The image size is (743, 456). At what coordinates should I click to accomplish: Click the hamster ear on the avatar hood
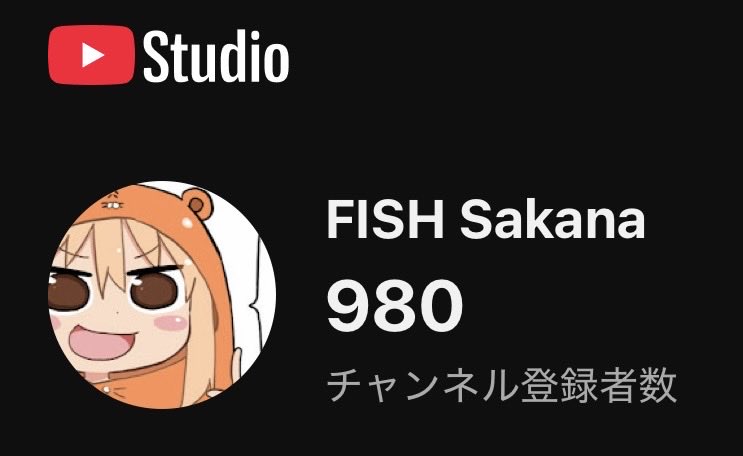pos(199,204)
